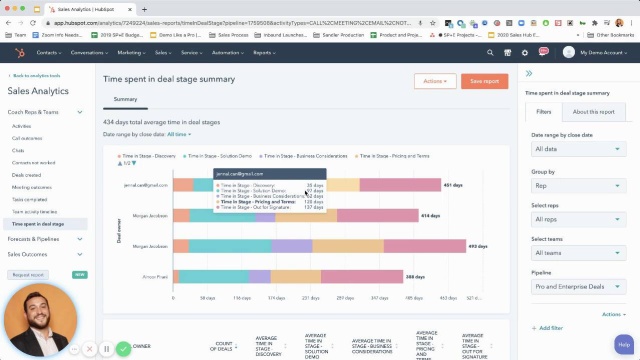640x360 pixels.
Task: Click the HubSpot sprocket logo
Action: 20,53
